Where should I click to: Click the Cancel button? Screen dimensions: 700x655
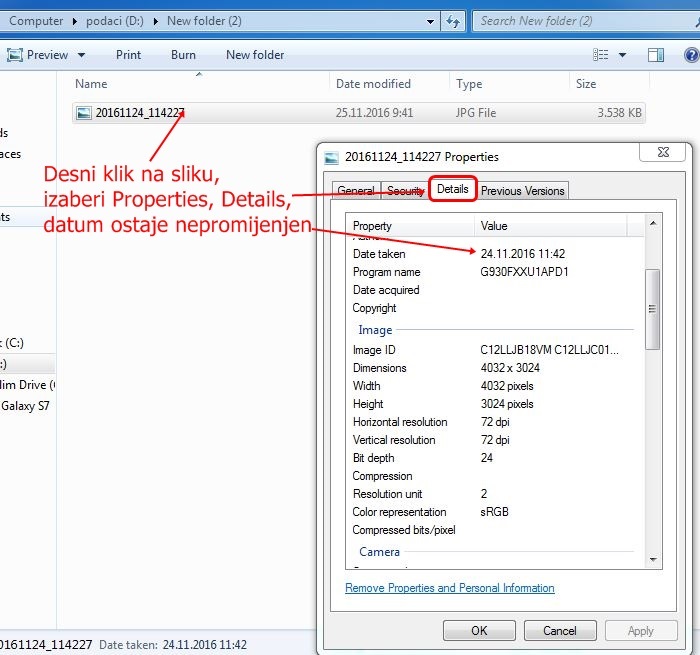point(560,630)
